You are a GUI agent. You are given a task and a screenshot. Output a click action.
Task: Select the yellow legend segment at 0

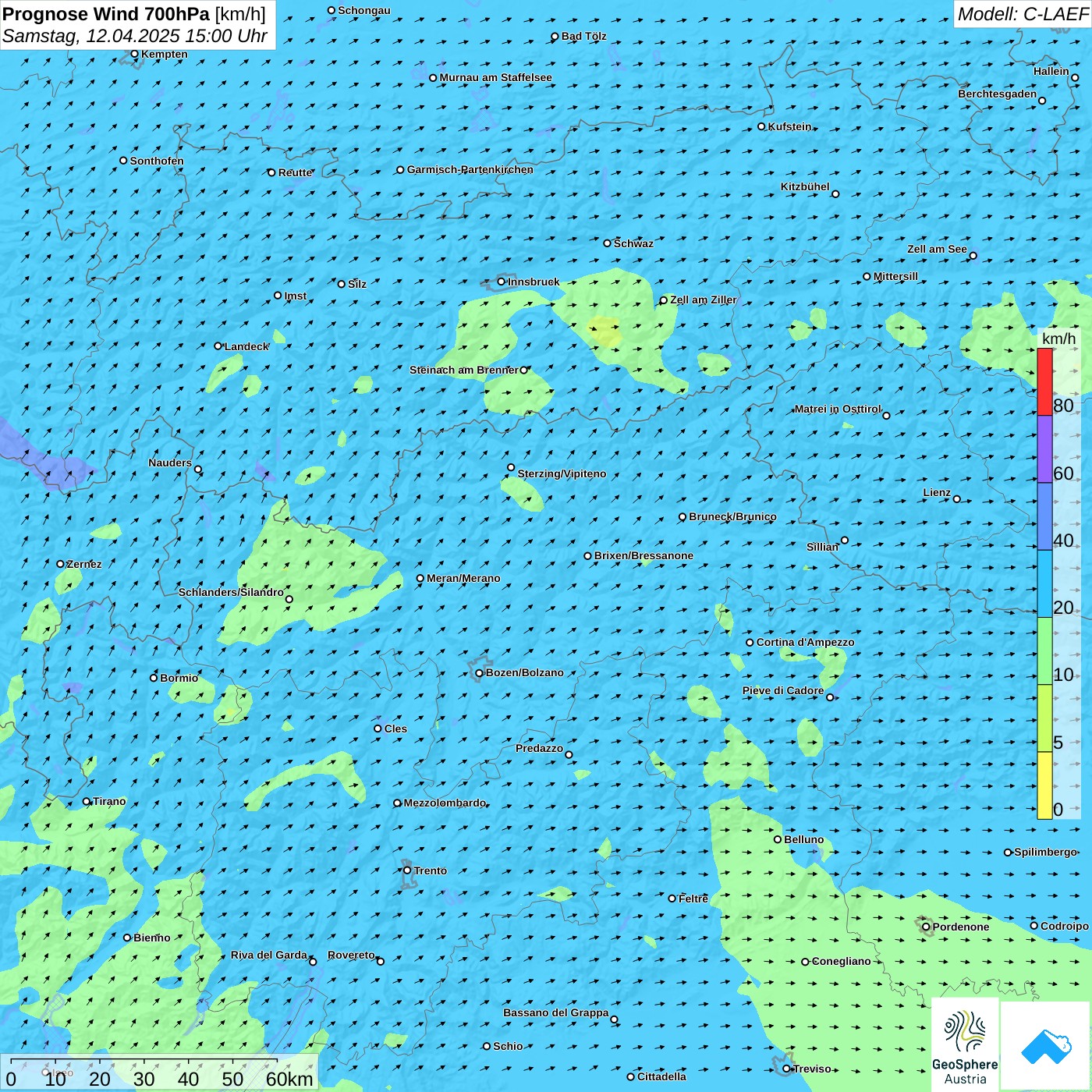click(x=1044, y=785)
